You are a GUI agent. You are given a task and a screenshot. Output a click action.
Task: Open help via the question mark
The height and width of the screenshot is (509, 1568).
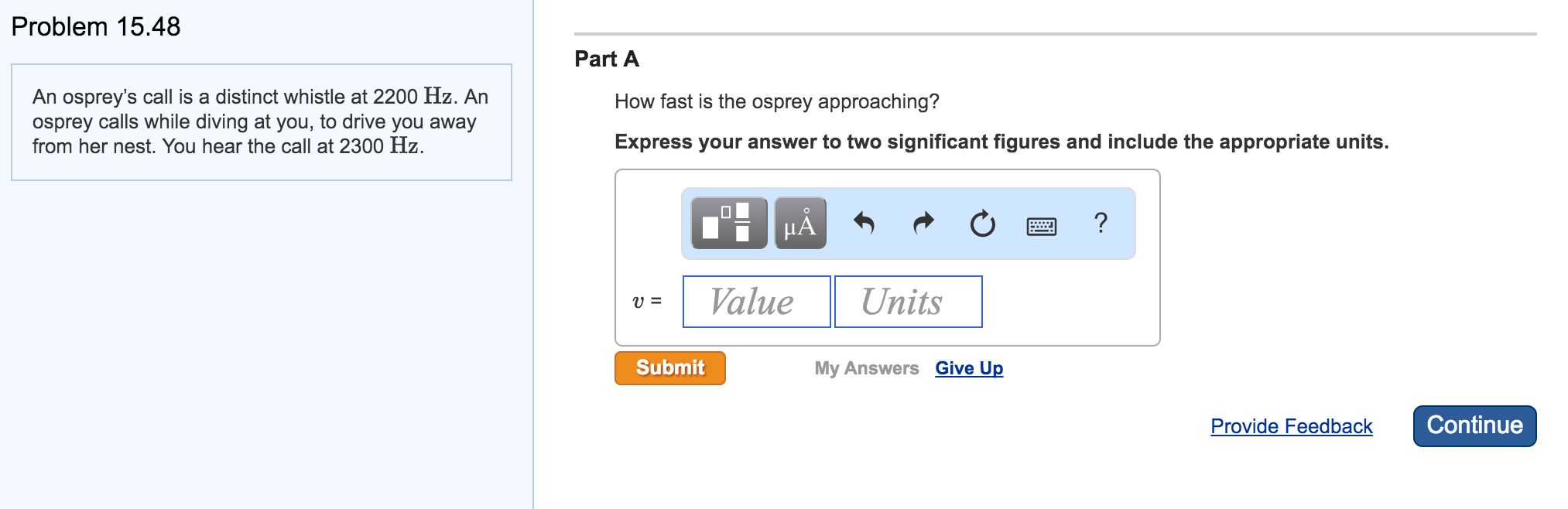coord(1100,224)
